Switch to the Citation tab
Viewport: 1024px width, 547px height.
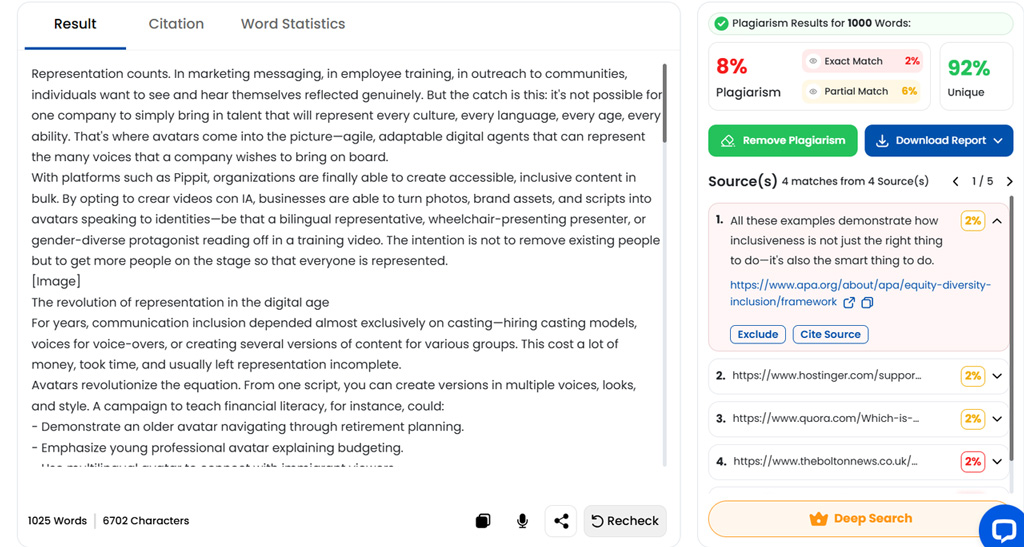[x=176, y=24]
